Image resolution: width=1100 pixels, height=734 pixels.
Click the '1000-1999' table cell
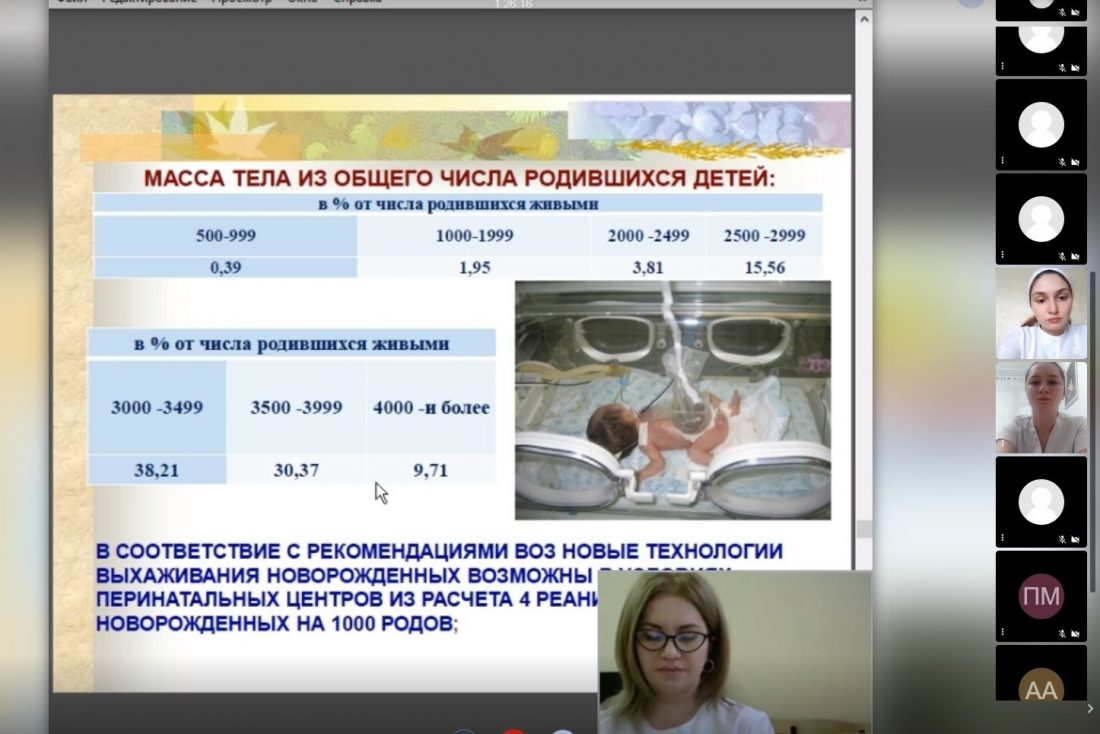point(474,236)
